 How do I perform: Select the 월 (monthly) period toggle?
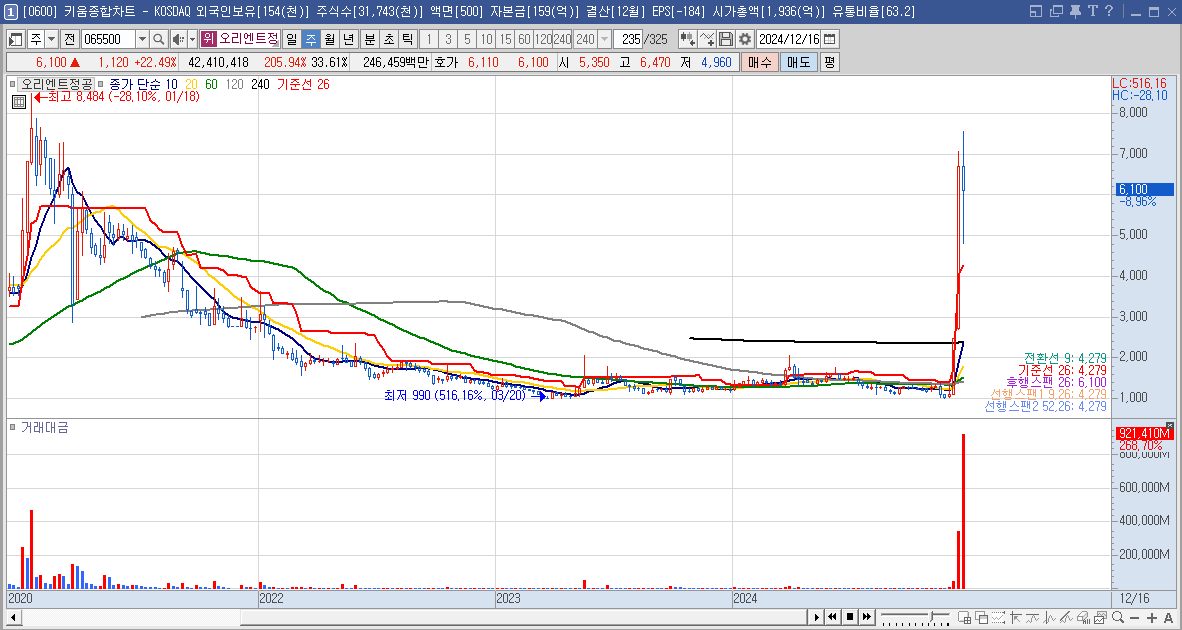click(329, 39)
